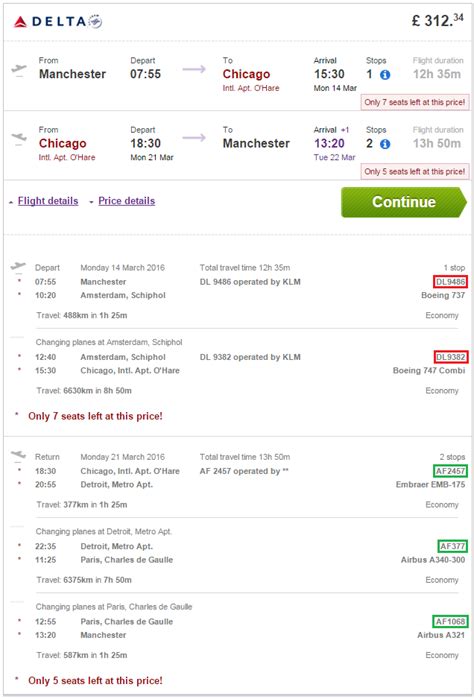This screenshot has width=474, height=699.
Task: Open stops info icon for return flight
Action: [385, 144]
